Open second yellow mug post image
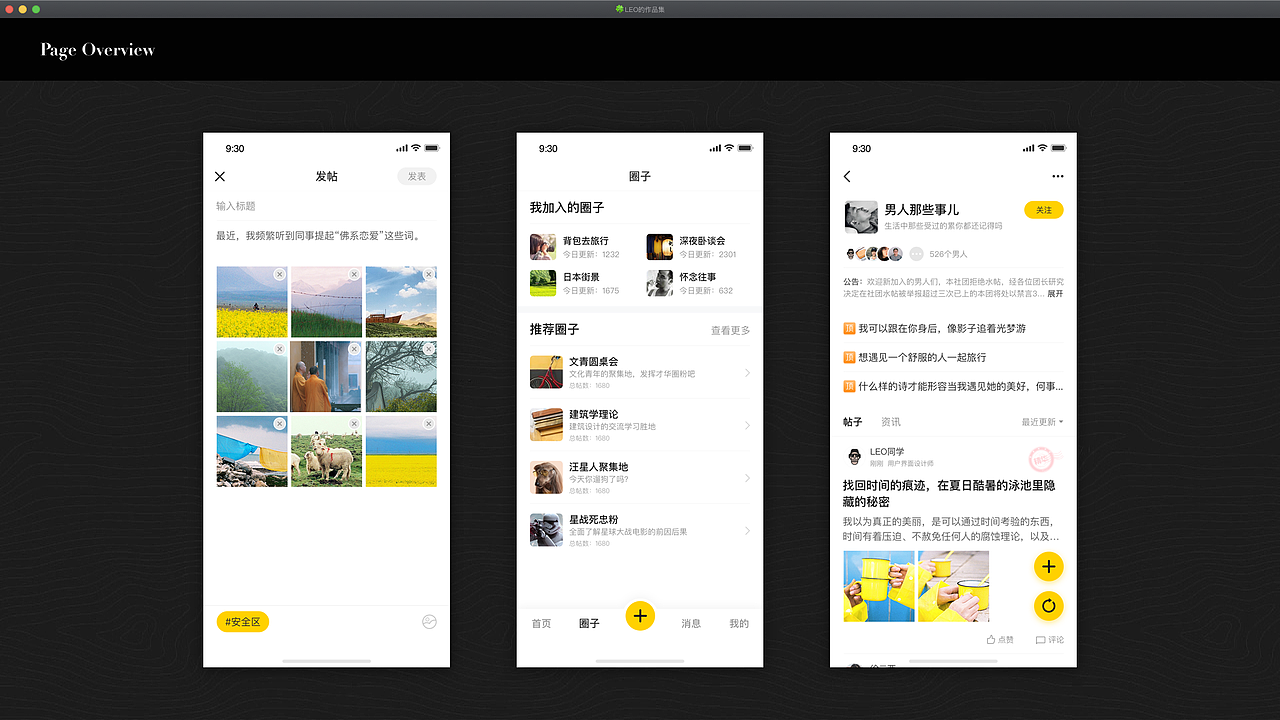Viewport: 1280px width, 720px height. [954, 586]
